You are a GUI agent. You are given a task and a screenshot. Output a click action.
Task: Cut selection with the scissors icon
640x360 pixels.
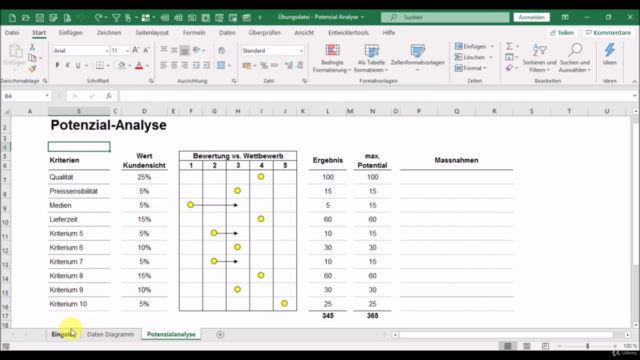pos(32,47)
